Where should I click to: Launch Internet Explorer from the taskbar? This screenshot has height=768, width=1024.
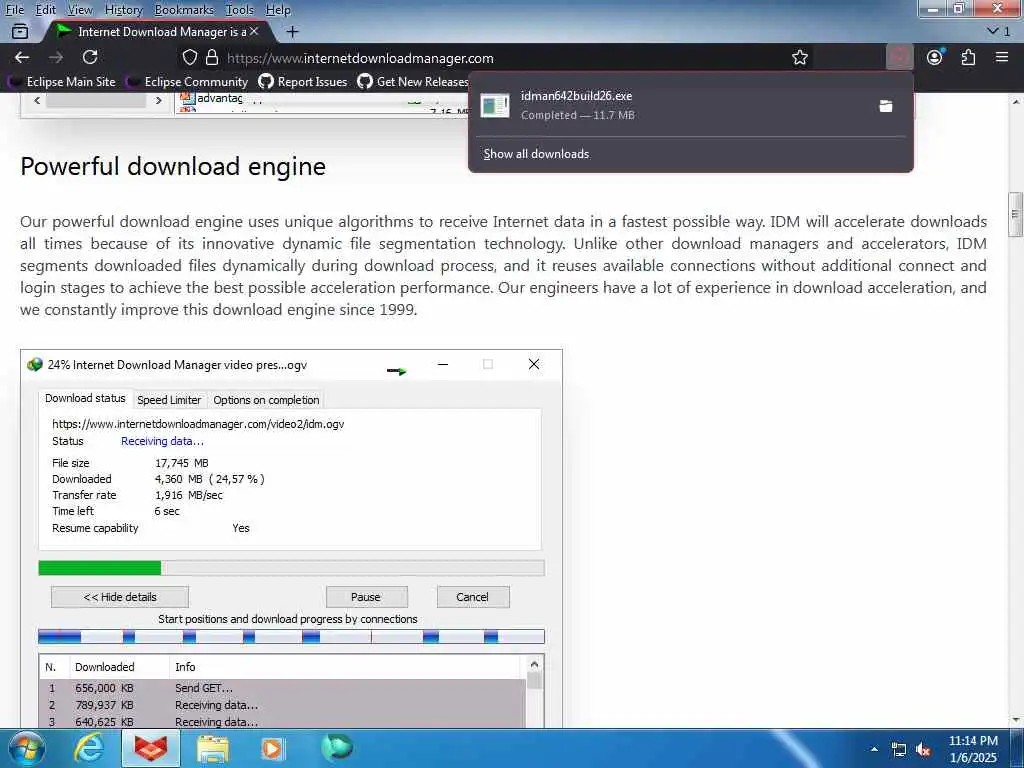pyautogui.click(x=88, y=749)
